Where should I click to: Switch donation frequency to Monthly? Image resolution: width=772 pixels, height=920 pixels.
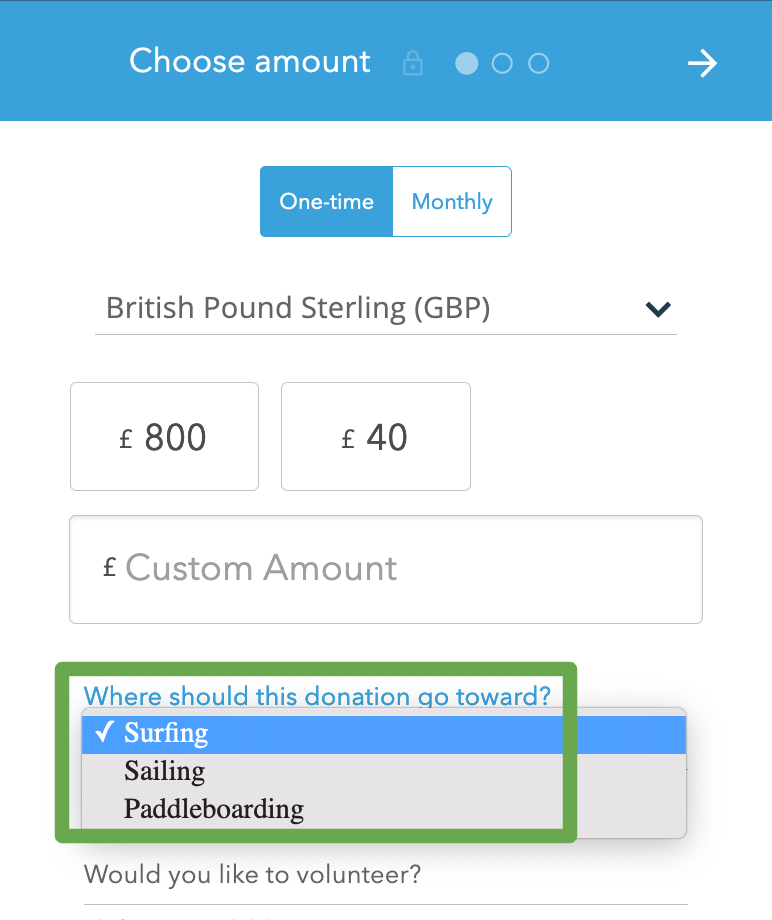coord(452,201)
